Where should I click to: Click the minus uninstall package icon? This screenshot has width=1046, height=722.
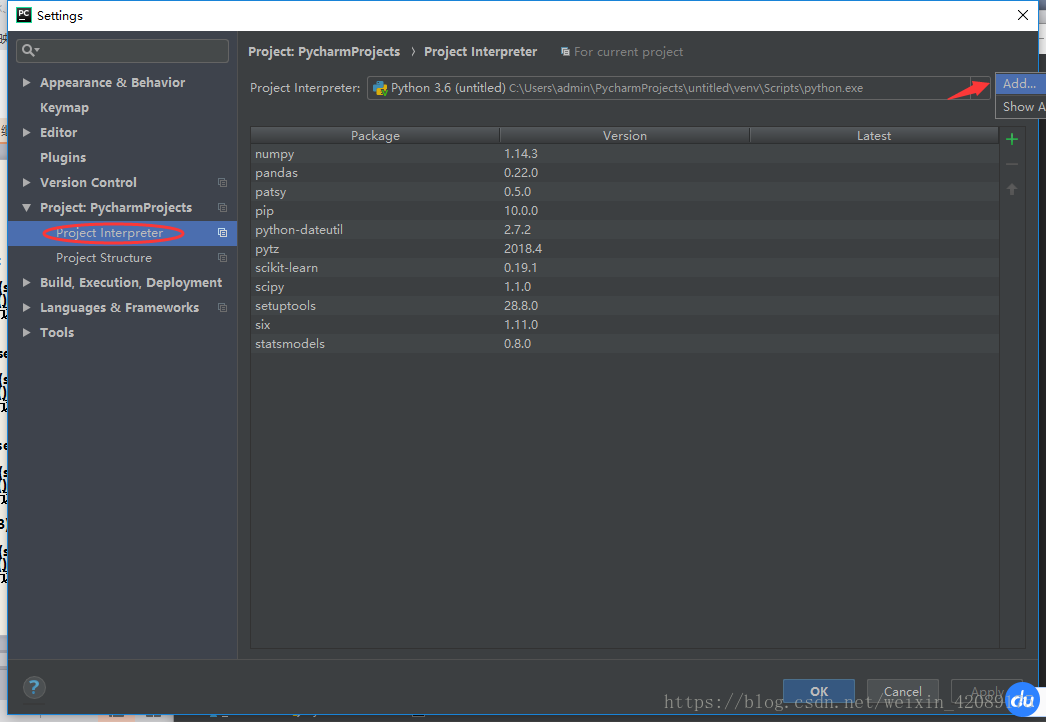pyautogui.click(x=1011, y=164)
